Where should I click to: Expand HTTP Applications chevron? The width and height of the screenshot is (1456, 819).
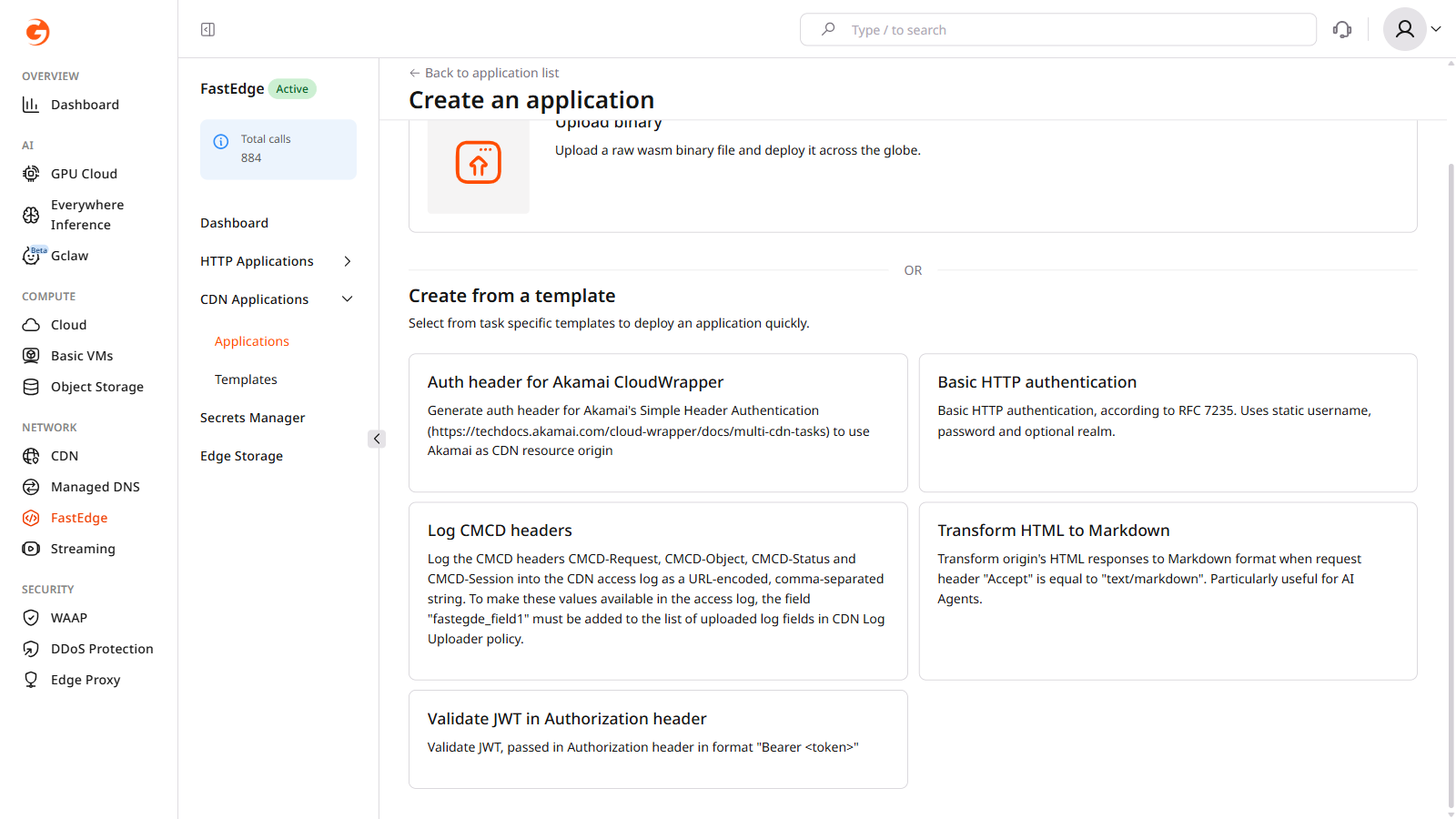347,261
